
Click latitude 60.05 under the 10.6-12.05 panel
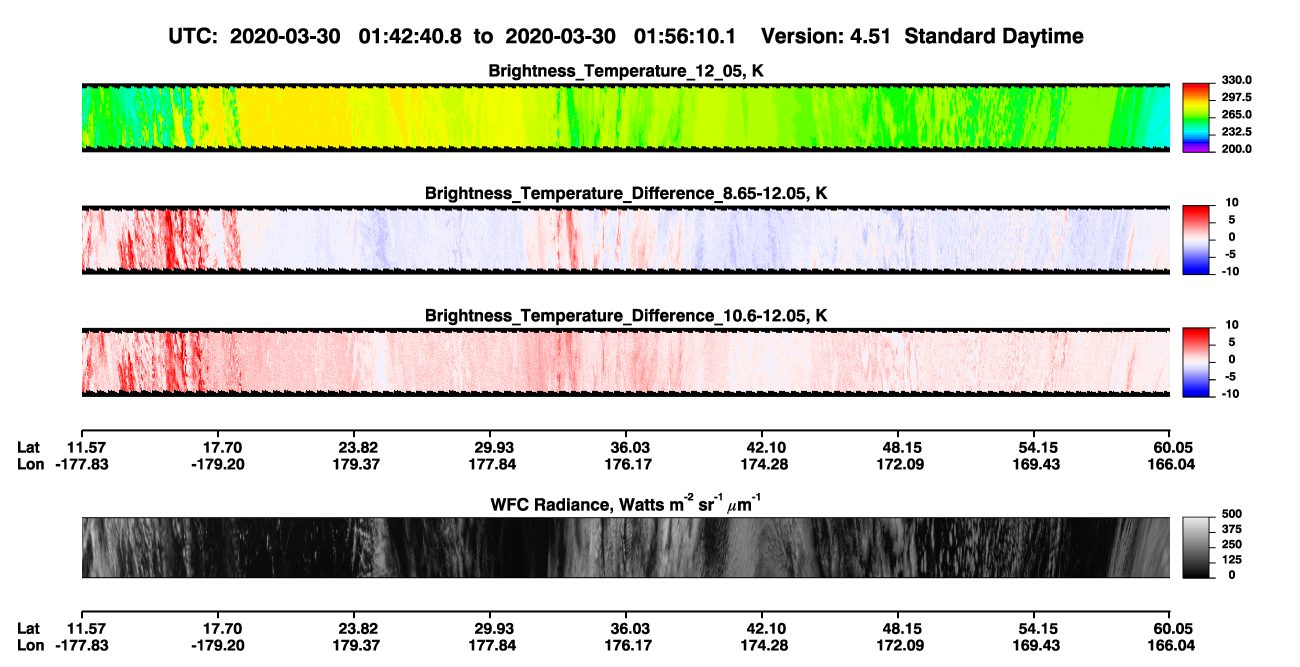[1174, 448]
